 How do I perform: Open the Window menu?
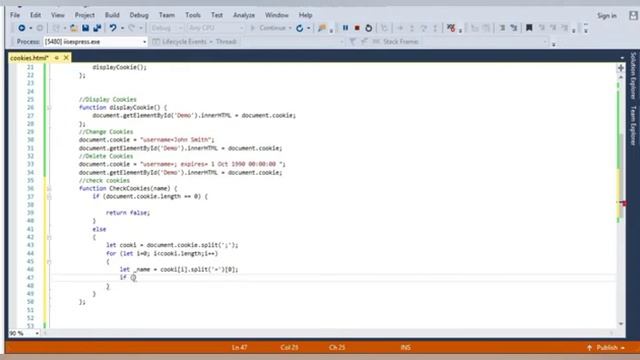[x=276, y=15]
